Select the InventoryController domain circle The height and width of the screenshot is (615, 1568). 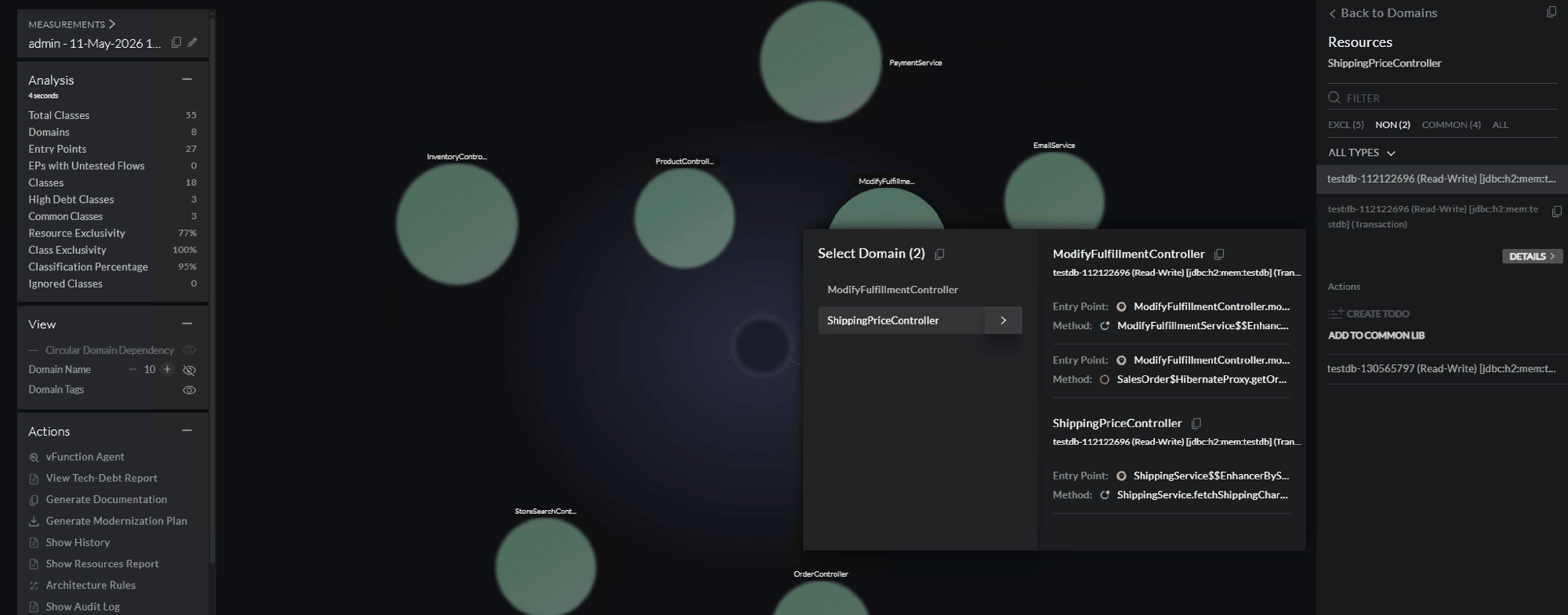click(456, 224)
